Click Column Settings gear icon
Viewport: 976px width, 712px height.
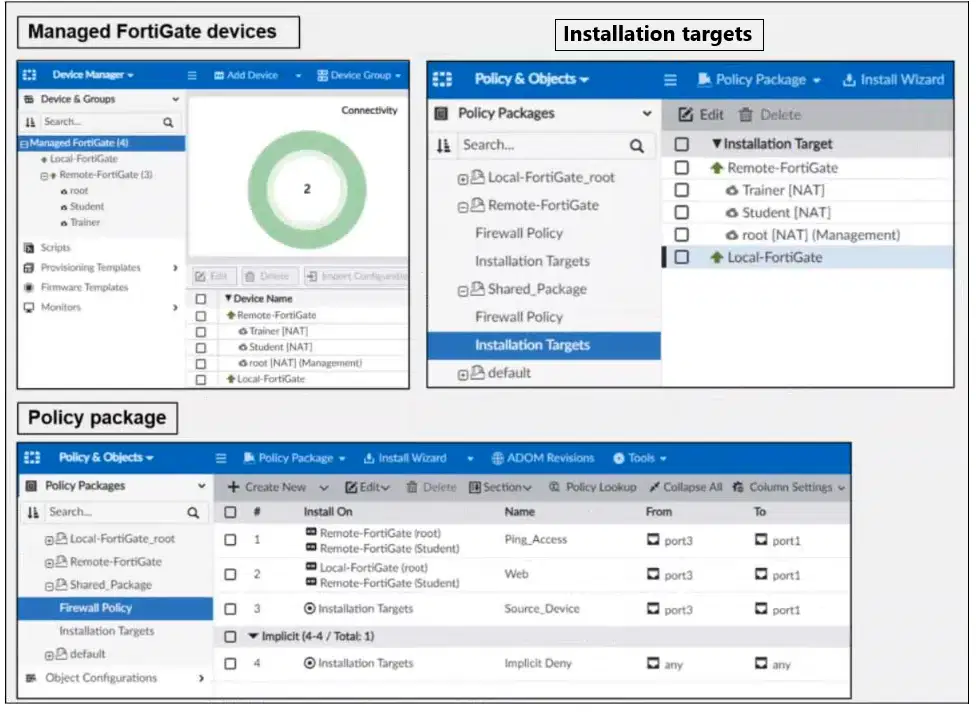click(x=738, y=487)
